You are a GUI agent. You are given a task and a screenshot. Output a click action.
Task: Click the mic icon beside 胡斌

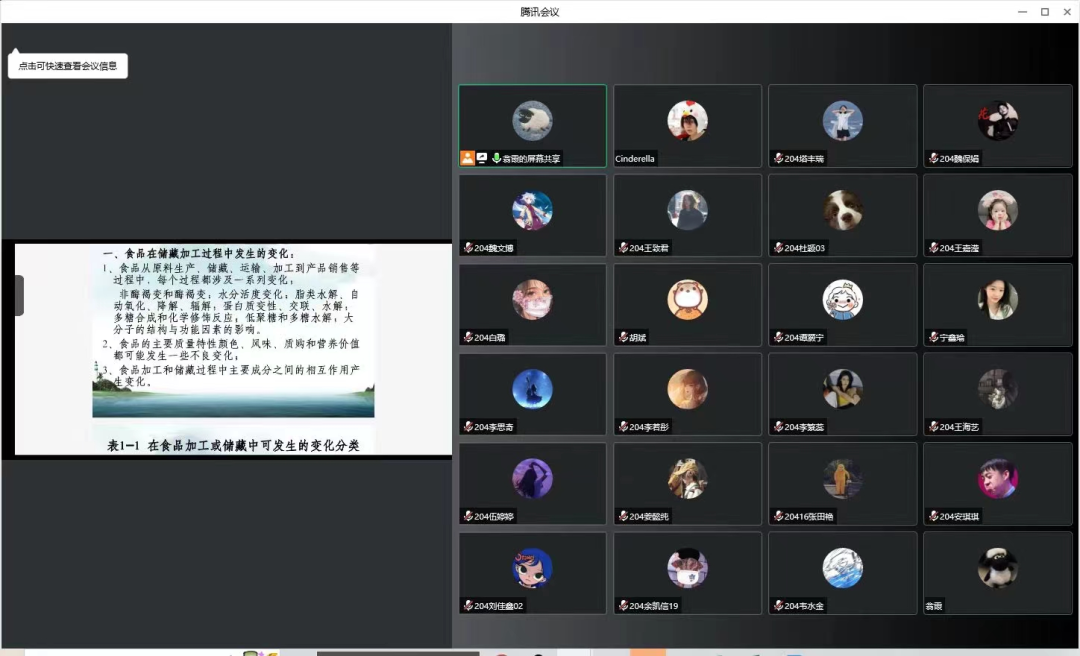[x=624, y=337]
